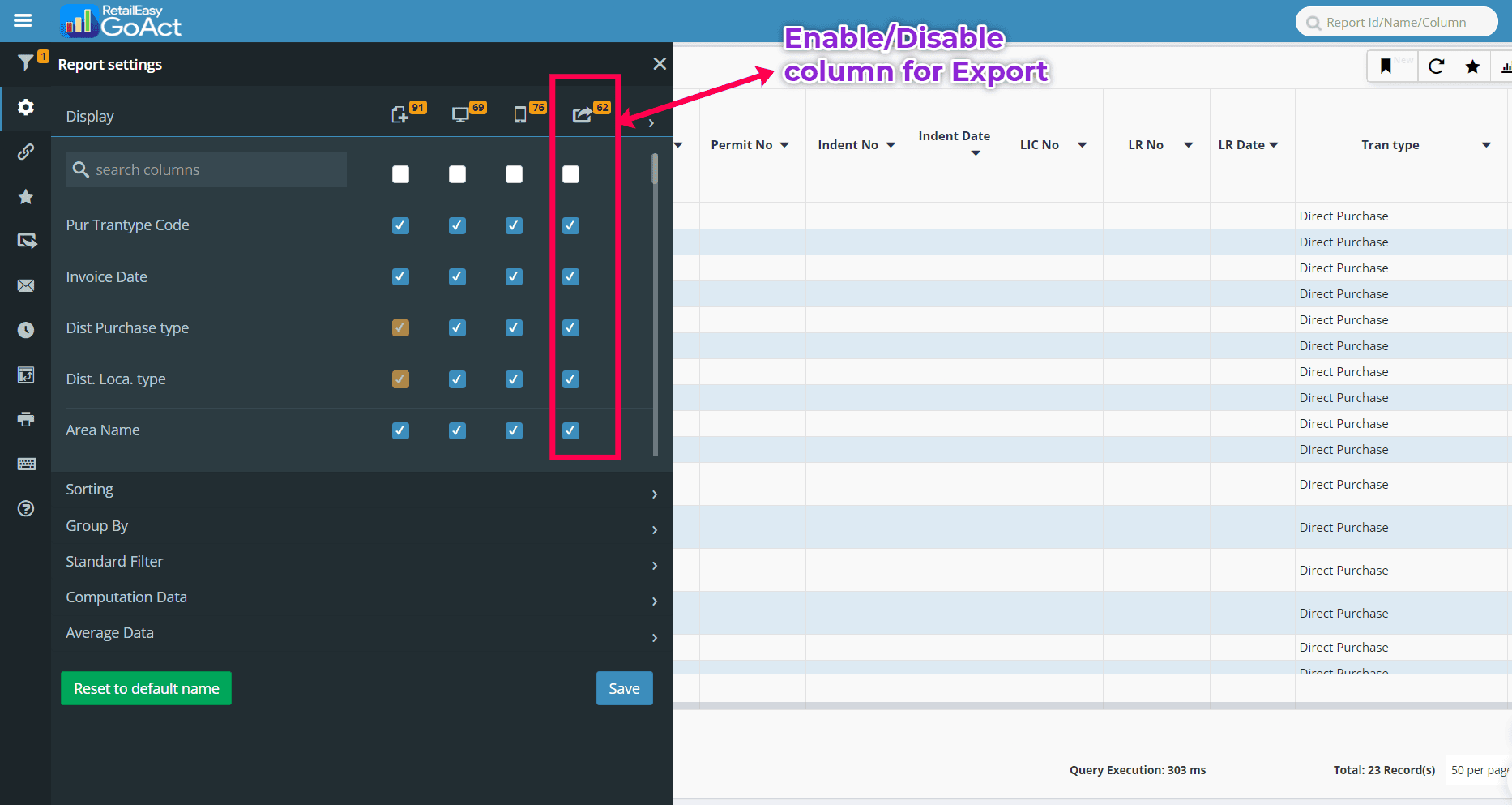This screenshot has height=809, width=1512.
Task: Expand the Standard Filter section
Action: [361, 562]
